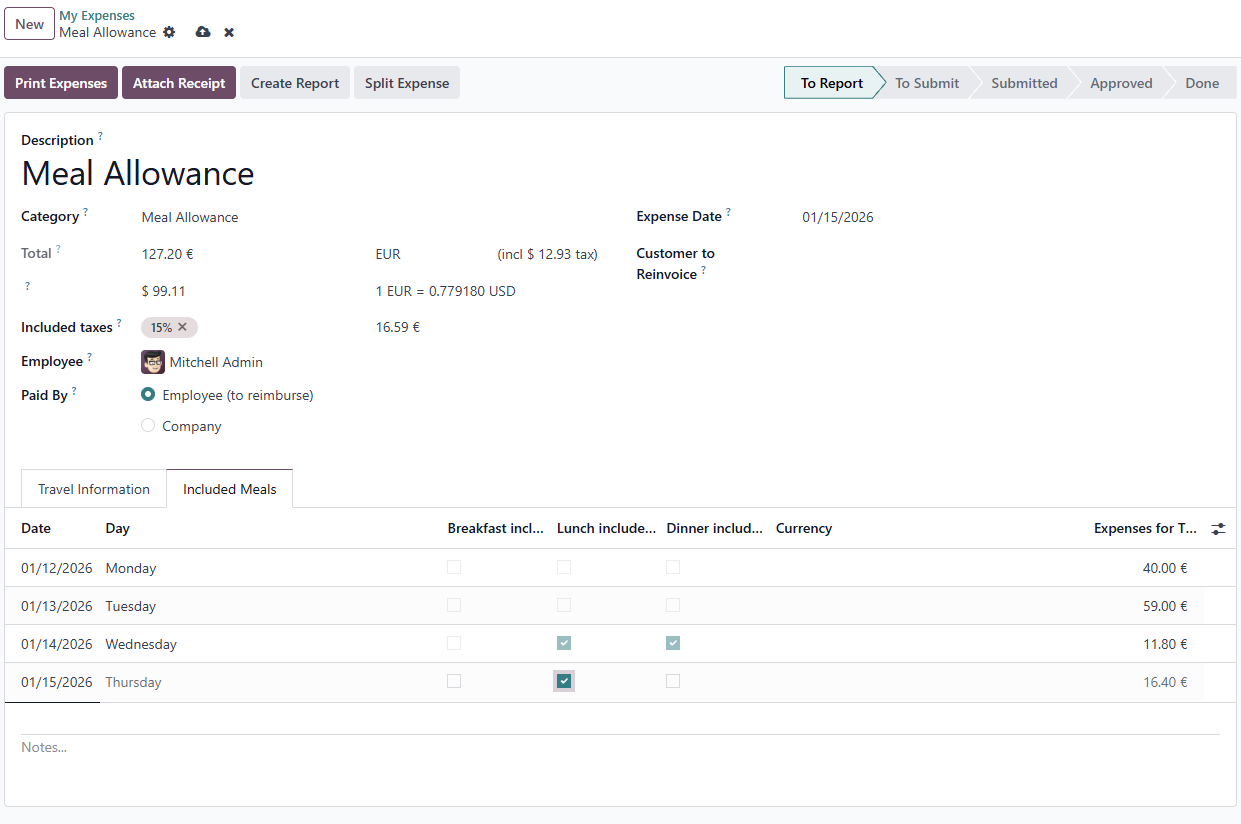Open the EUR currency dropdown
This screenshot has height=824, width=1241.
tap(430, 254)
